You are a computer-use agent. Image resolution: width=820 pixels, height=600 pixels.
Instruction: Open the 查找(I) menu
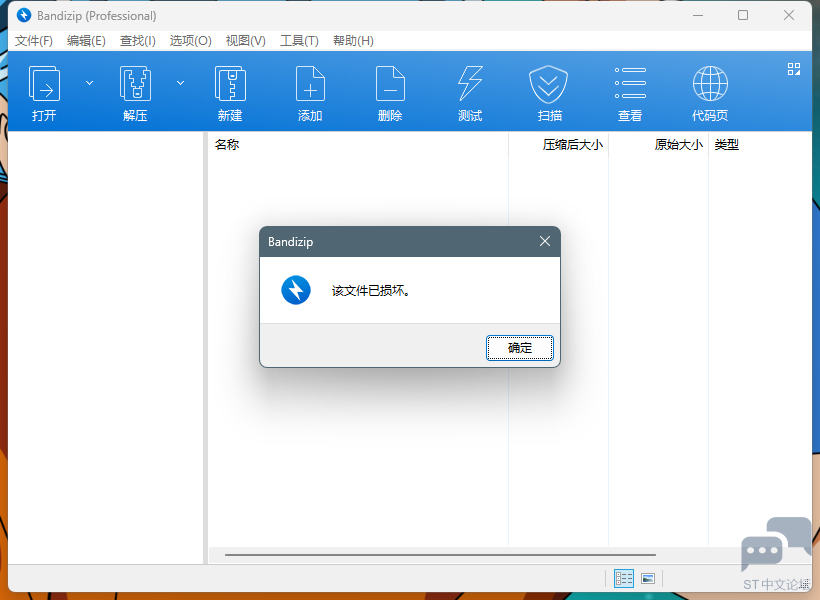pyautogui.click(x=138, y=41)
